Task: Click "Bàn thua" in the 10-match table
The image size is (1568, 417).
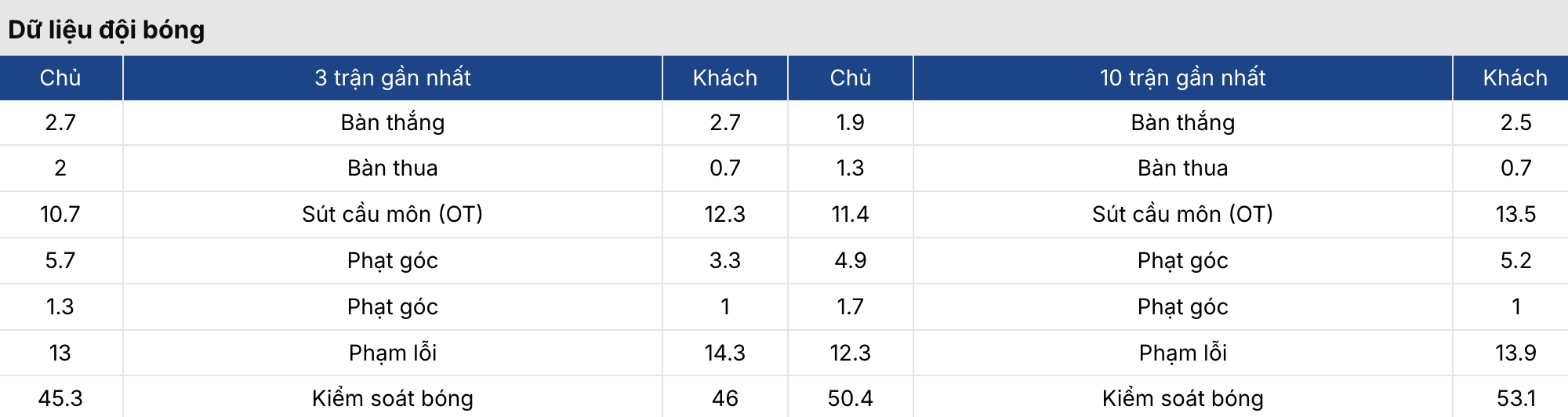Action: coord(1182,168)
